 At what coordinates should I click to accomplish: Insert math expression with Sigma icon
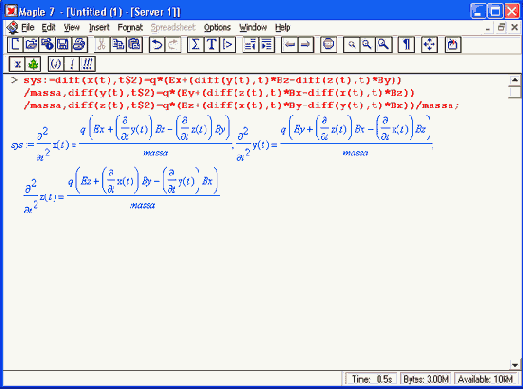tap(195, 44)
